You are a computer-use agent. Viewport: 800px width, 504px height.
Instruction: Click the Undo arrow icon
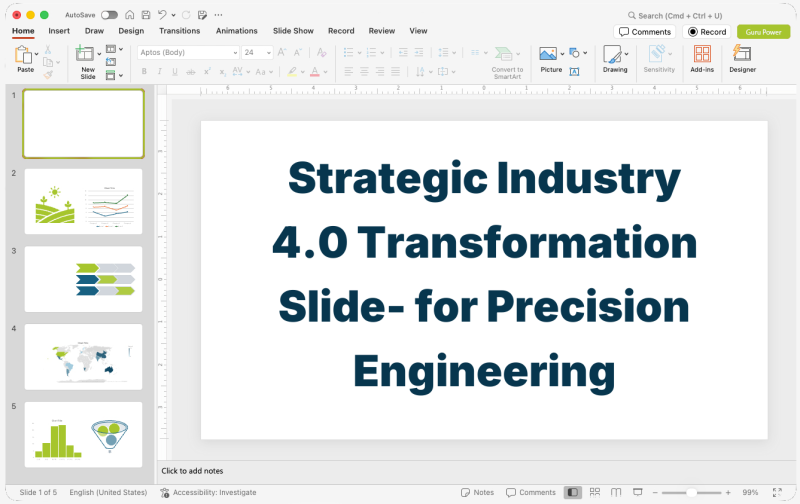(162, 15)
